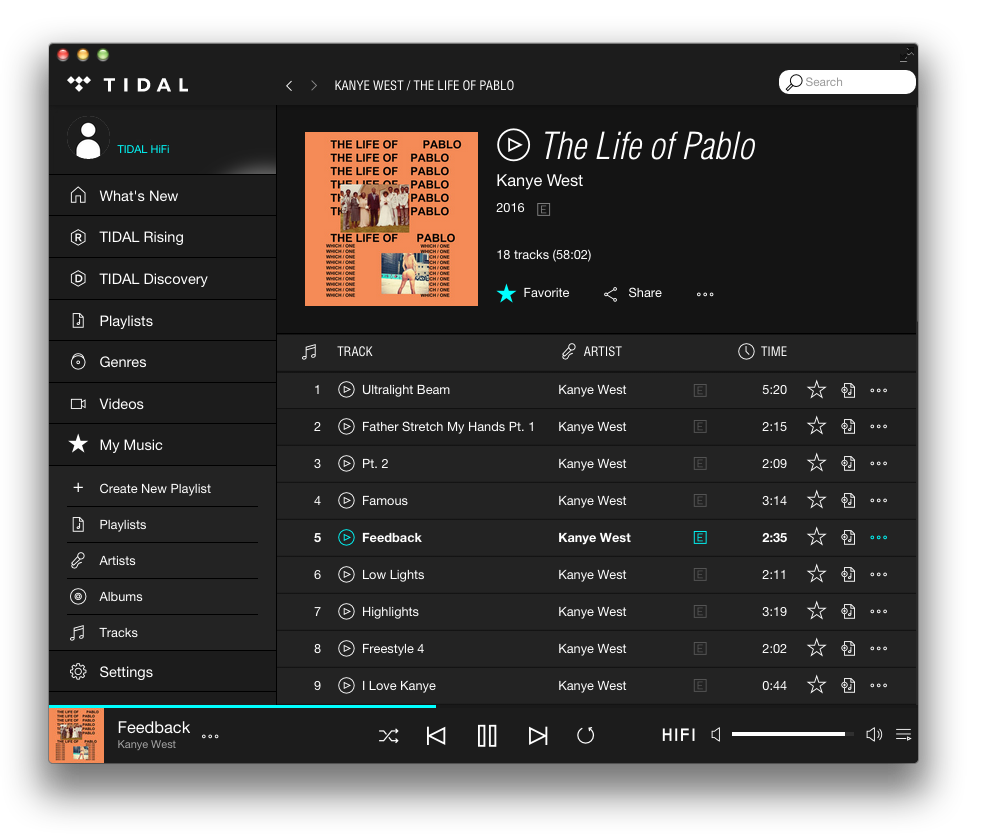Play track Father Stretch My Hands Pt. 1

[346, 427]
